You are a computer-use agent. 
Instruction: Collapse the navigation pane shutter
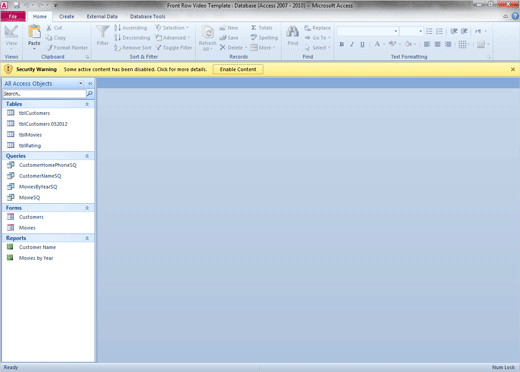[x=90, y=83]
